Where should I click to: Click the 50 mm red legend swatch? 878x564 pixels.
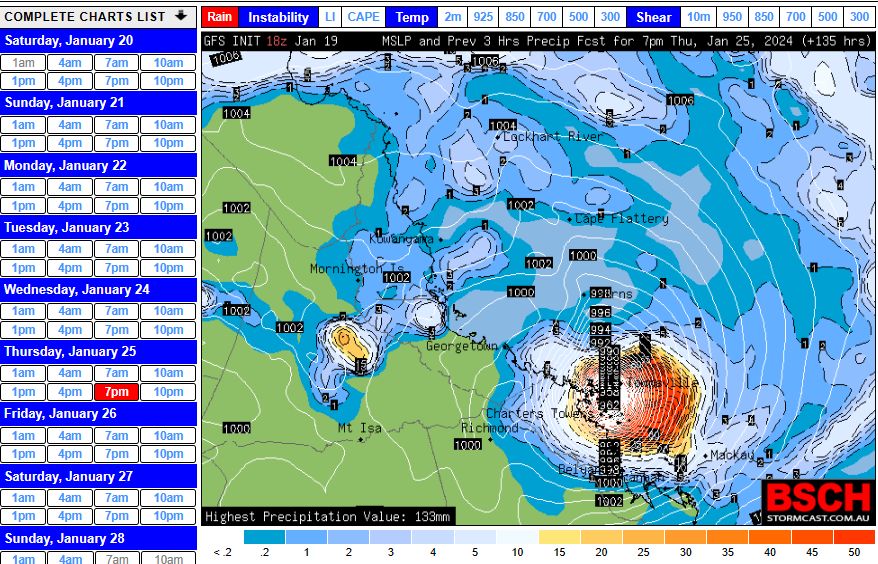click(x=853, y=538)
